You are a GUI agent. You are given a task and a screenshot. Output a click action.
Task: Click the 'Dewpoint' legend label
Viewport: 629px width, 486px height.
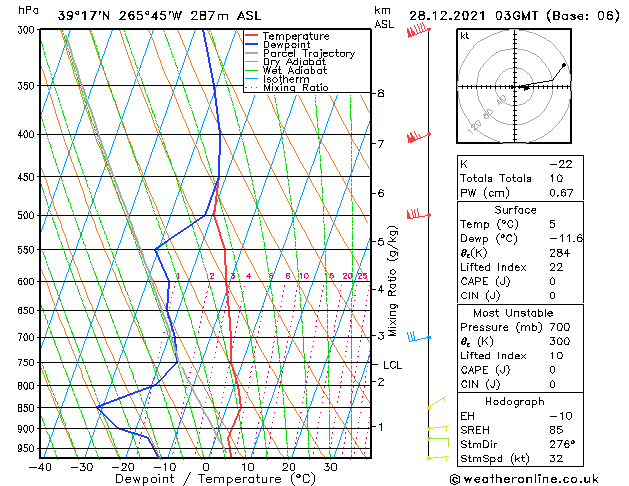286,45
